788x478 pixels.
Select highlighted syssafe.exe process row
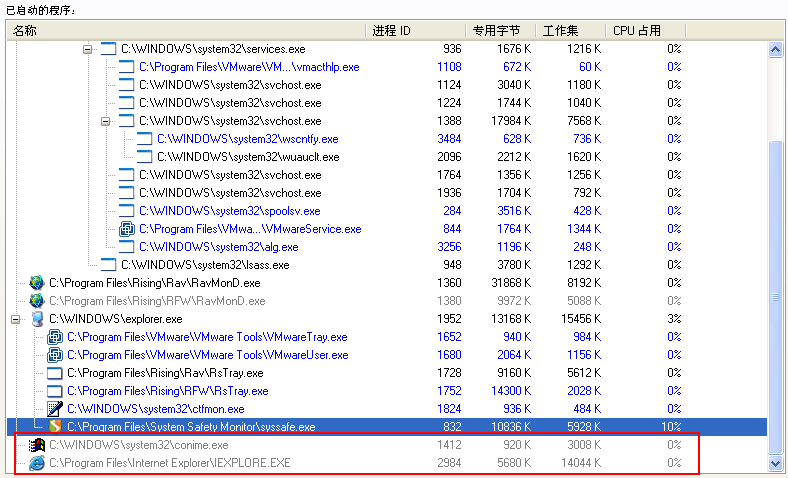click(x=387, y=427)
